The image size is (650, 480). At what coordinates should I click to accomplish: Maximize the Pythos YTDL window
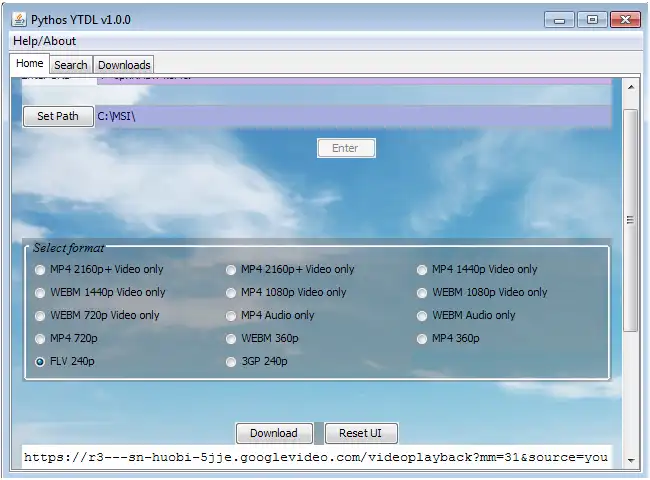click(592, 20)
